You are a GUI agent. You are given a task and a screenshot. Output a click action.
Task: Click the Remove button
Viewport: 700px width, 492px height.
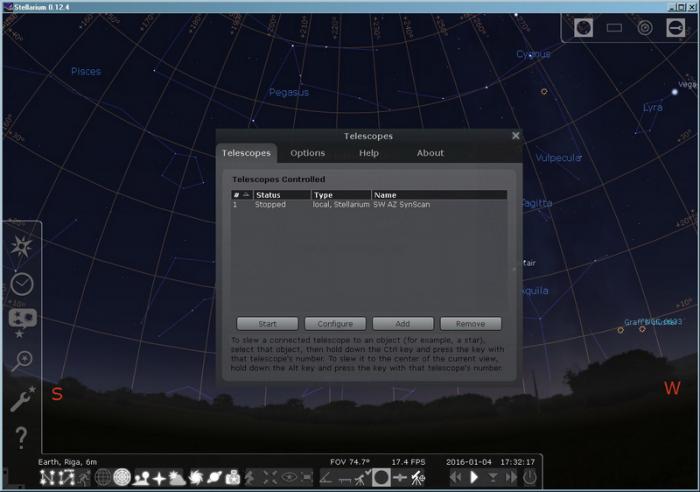pyautogui.click(x=471, y=324)
